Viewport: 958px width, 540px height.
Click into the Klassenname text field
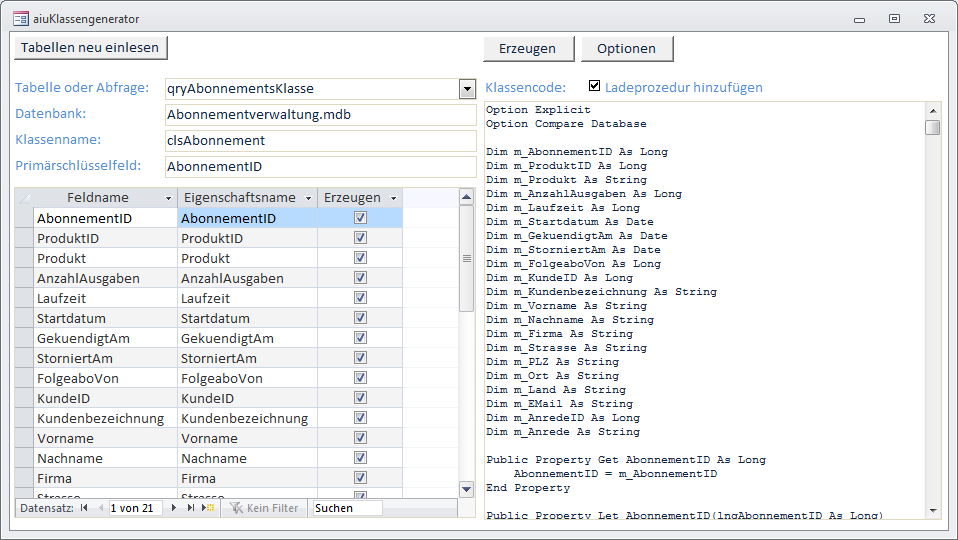pos(320,141)
